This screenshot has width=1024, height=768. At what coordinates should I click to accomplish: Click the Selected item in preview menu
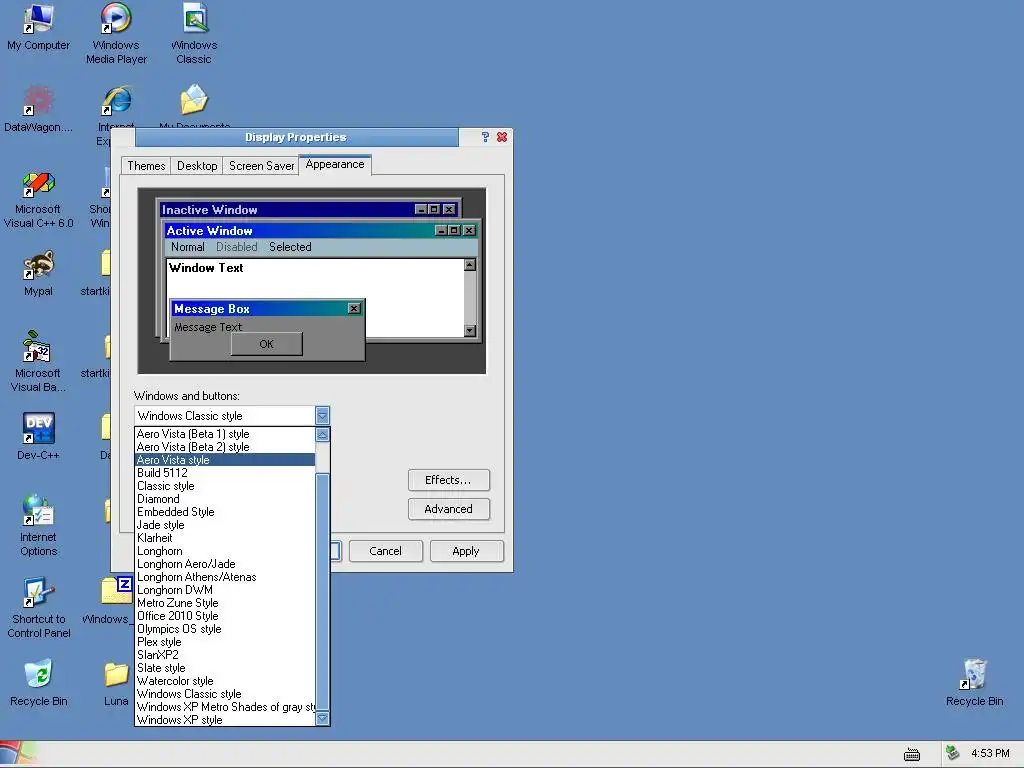coord(290,247)
